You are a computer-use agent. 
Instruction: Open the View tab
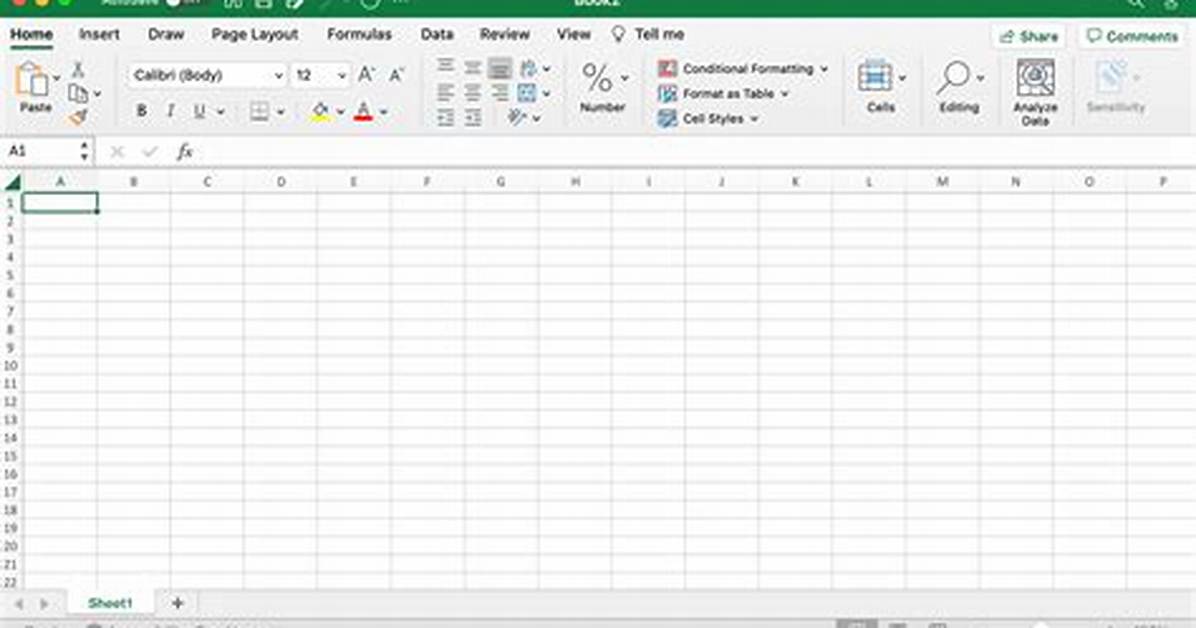[574, 34]
